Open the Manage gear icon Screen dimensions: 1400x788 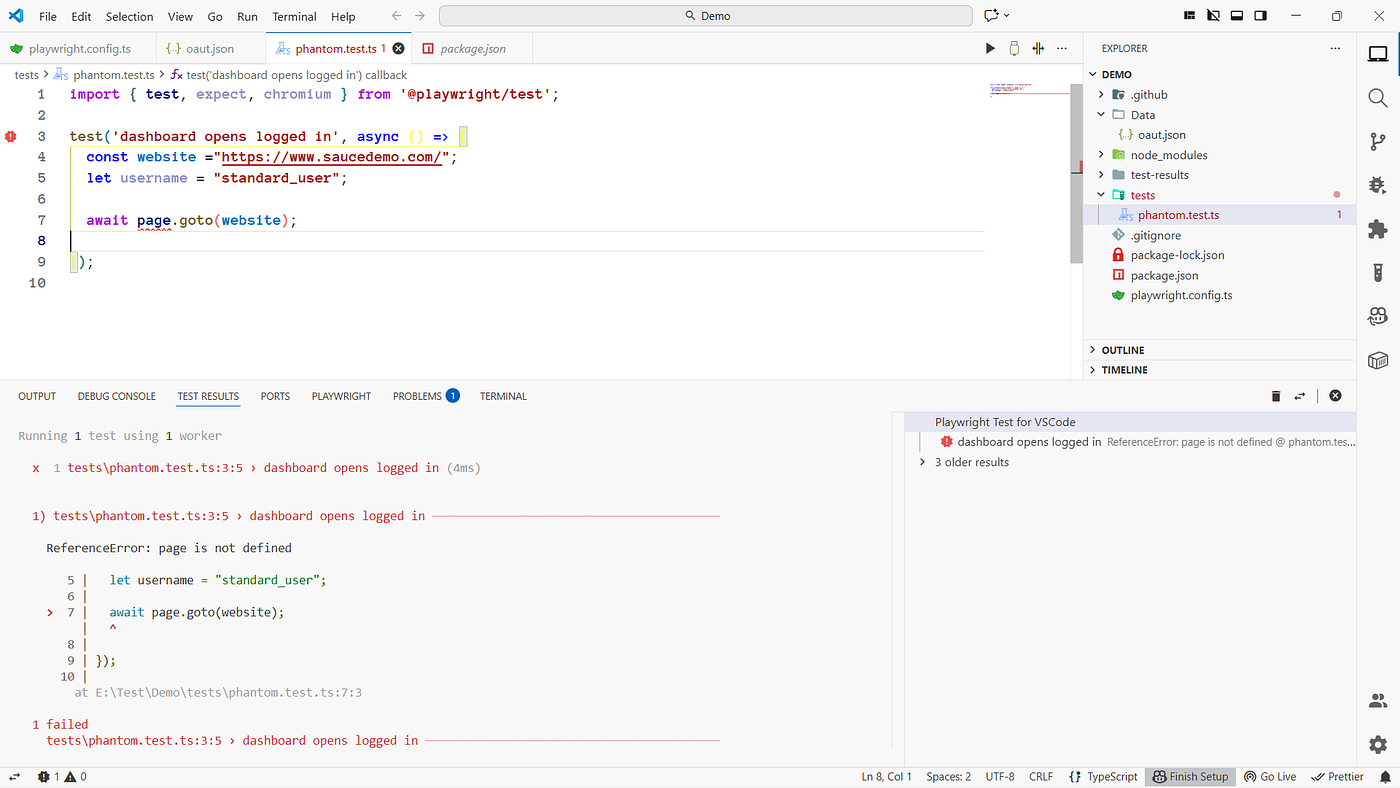coord(1378,745)
